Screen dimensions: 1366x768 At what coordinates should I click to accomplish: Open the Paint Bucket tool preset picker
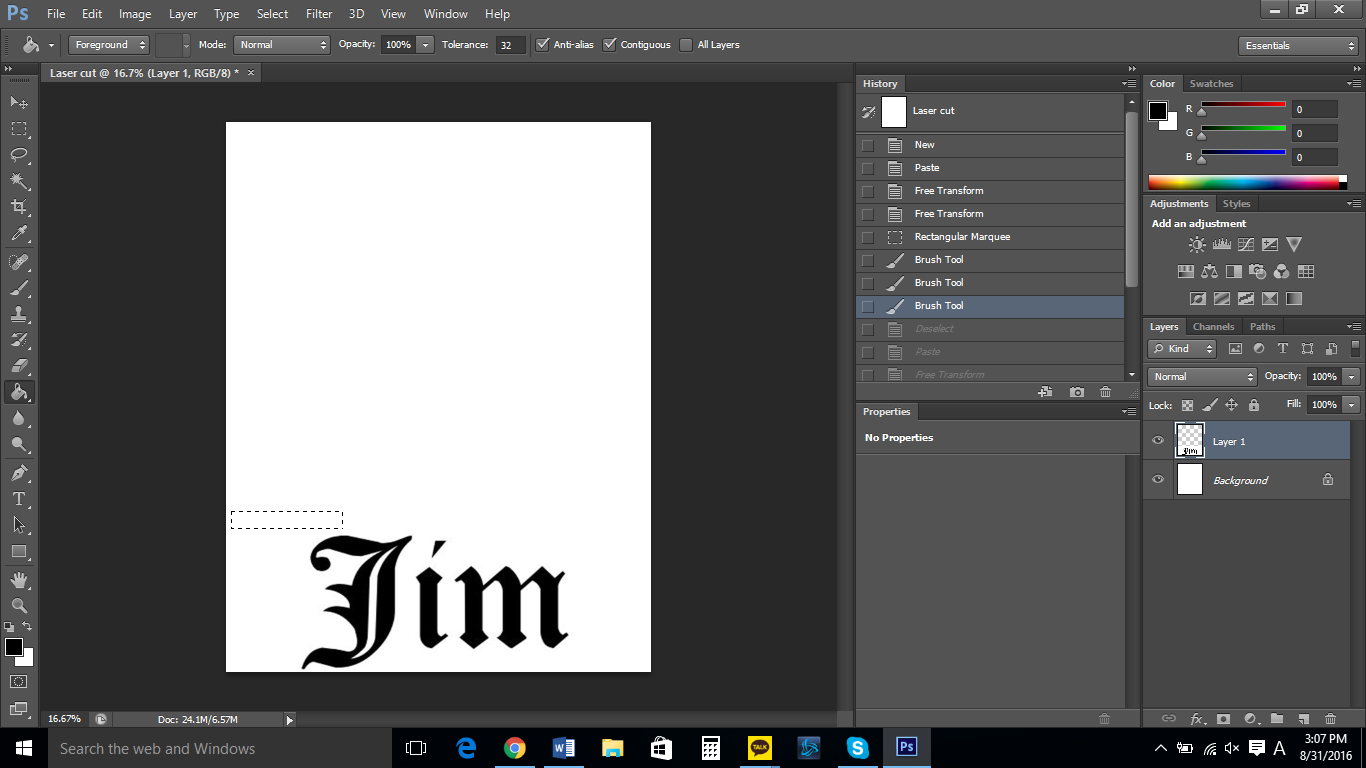[37, 45]
